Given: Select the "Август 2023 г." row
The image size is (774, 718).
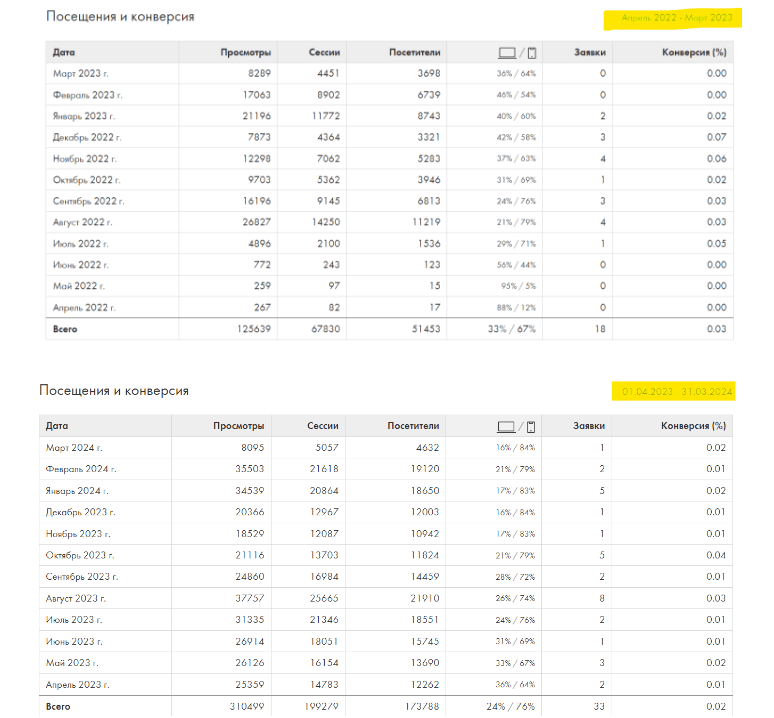Looking at the screenshot, I should pos(77,598).
